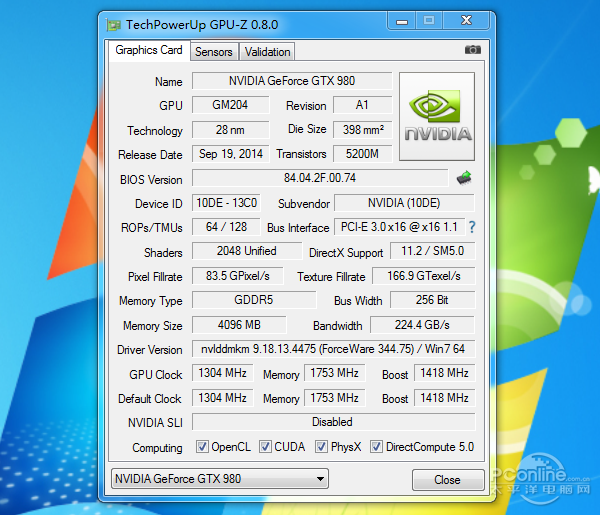The width and height of the screenshot is (600, 515).
Task: Toggle the OpenCL checkbox
Action: [202, 447]
